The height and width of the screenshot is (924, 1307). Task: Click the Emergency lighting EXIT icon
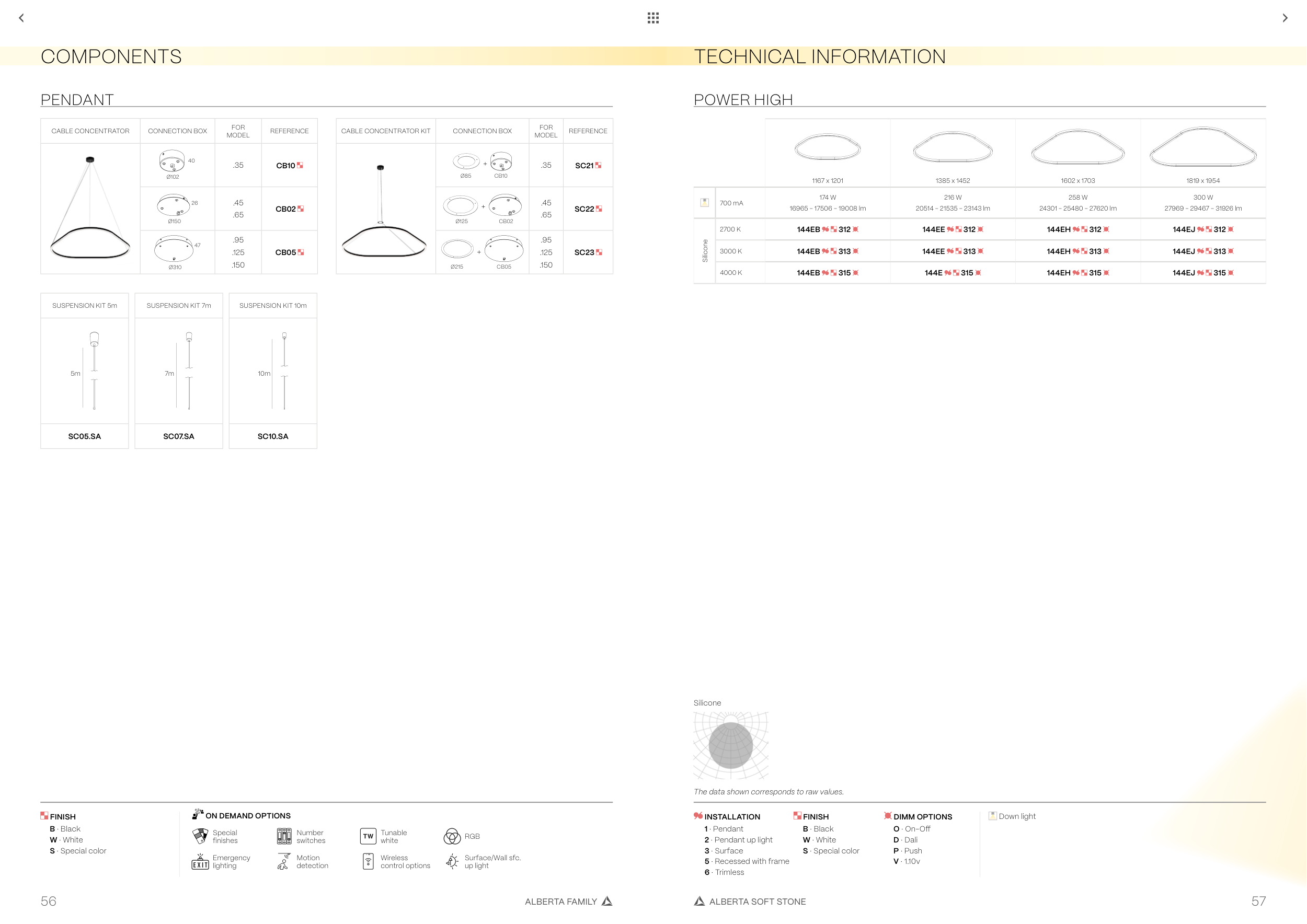coord(200,861)
